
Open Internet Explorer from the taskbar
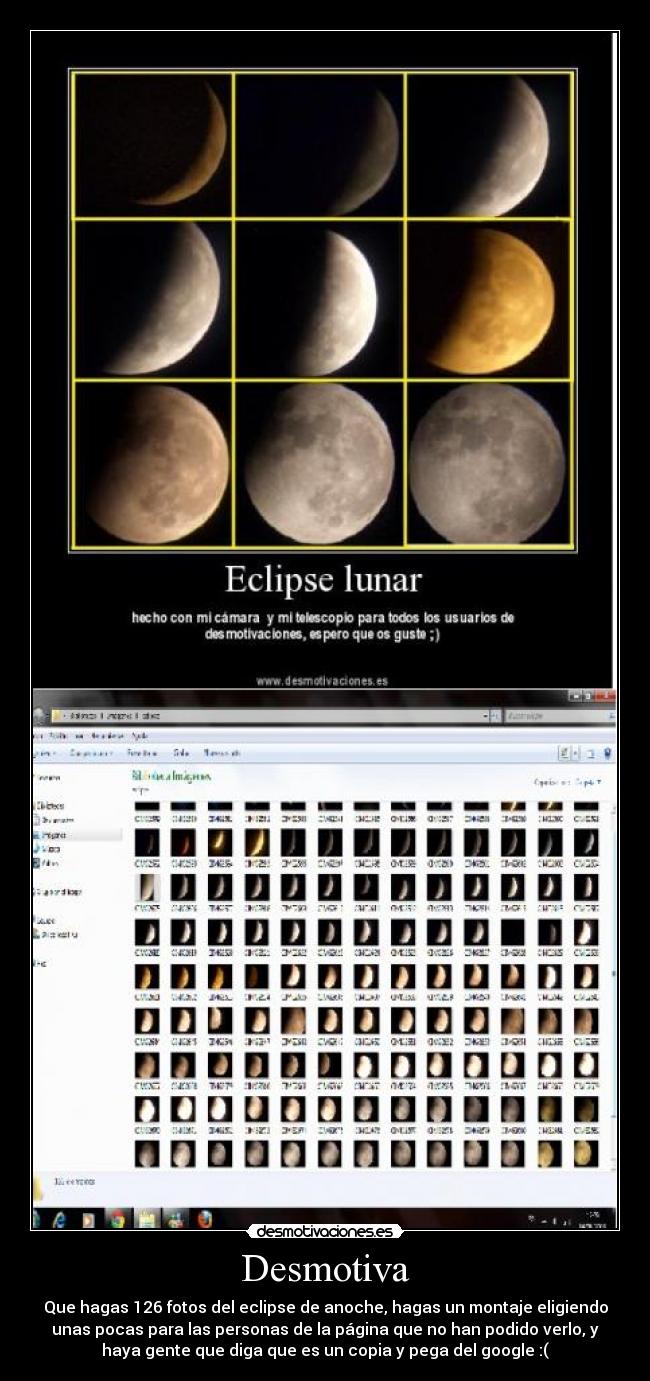click(59, 1219)
